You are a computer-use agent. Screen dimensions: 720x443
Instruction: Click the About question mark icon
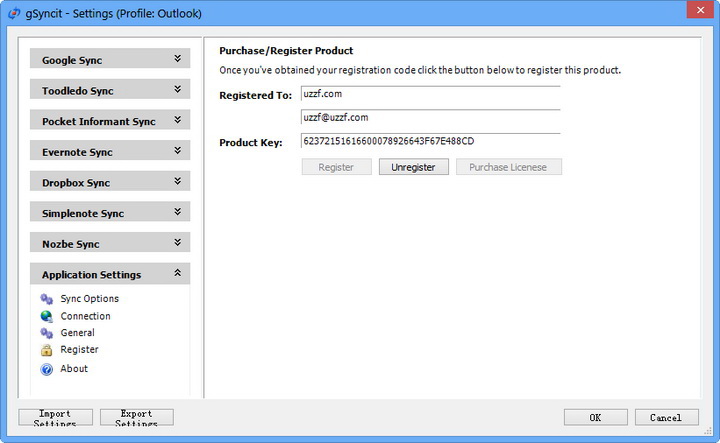[x=46, y=369]
